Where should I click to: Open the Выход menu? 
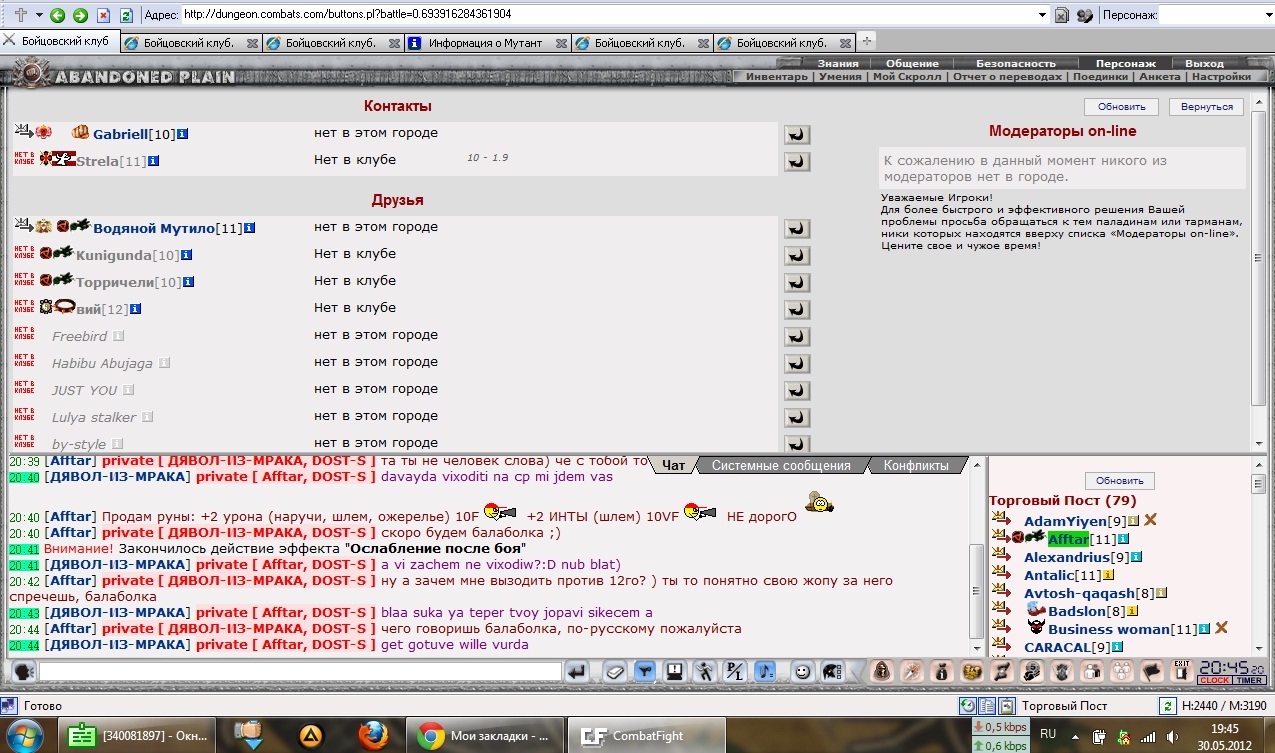pyautogui.click(x=1204, y=63)
